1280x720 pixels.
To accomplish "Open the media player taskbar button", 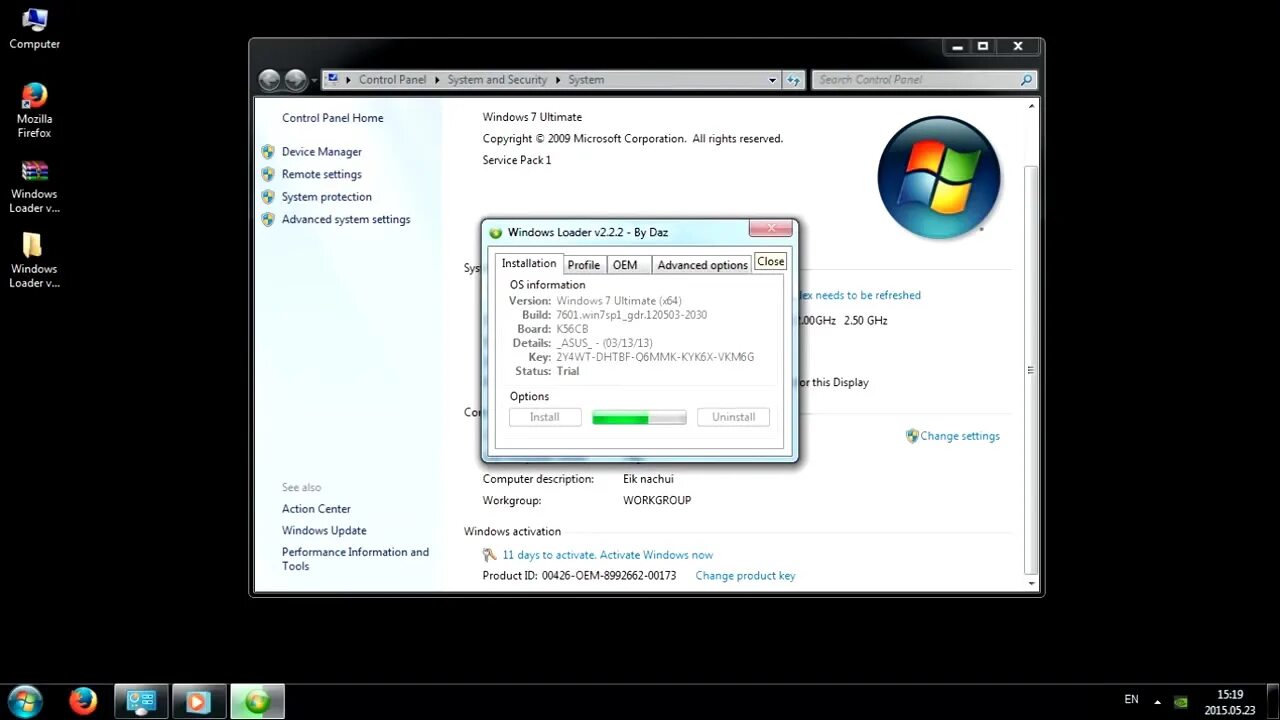I will 199,702.
